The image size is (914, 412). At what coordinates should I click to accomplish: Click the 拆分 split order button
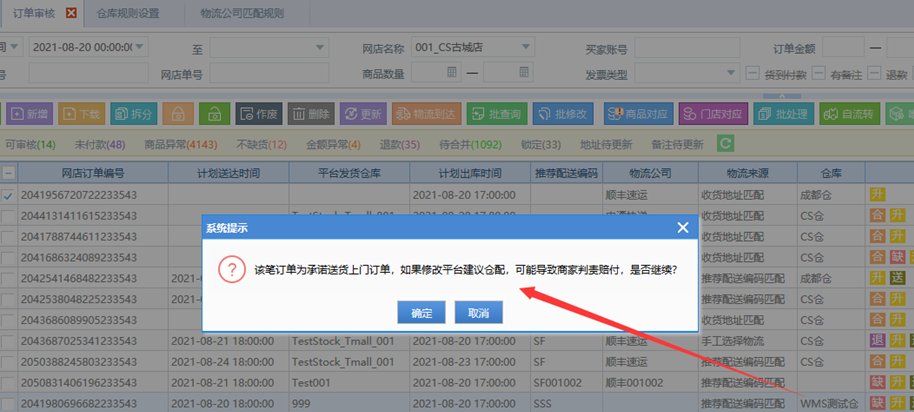pos(133,114)
